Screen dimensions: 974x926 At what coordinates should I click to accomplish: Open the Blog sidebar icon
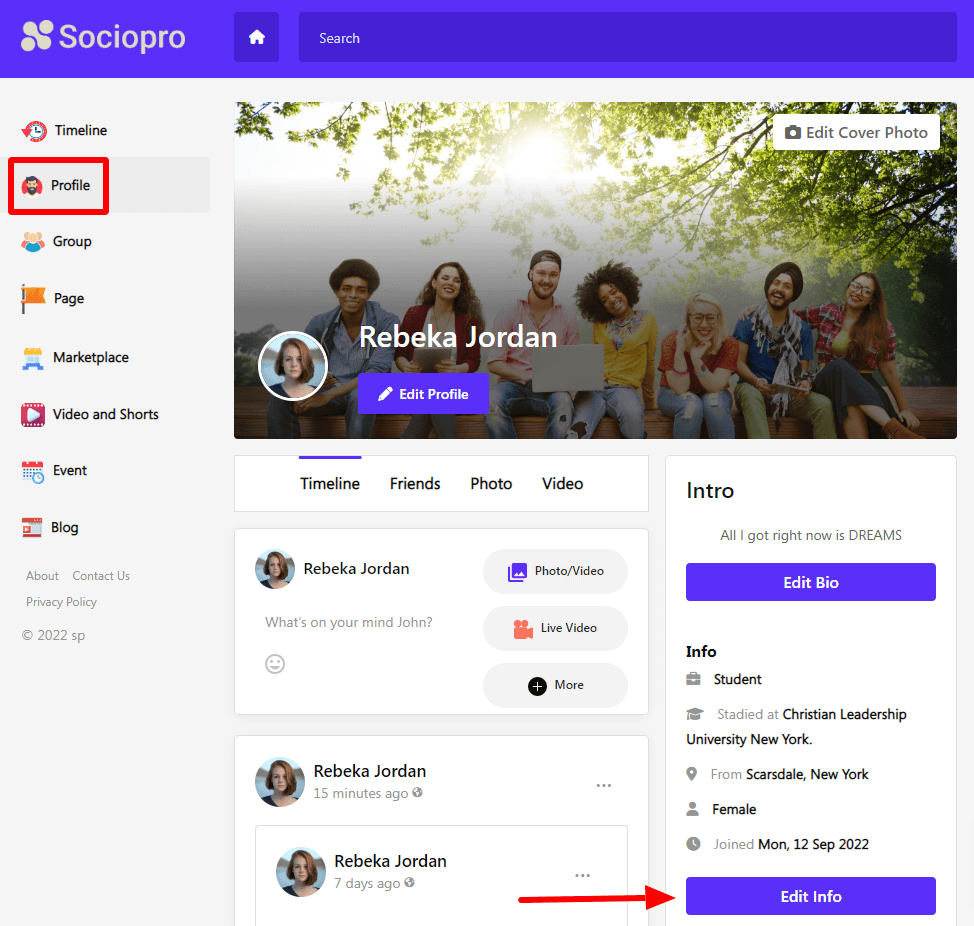pyautogui.click(x=33, y=527)
